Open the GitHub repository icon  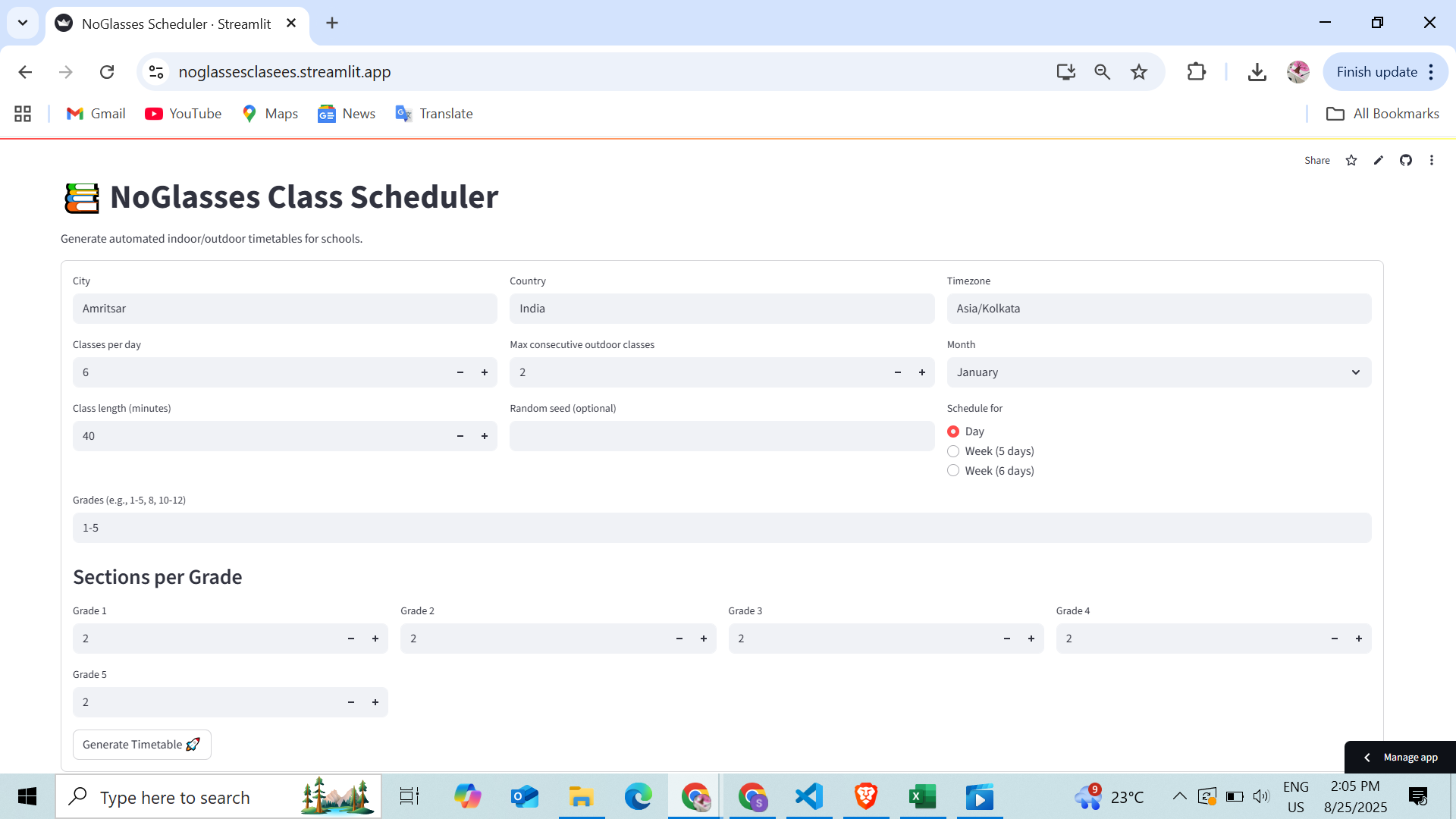pyautogui.click(x=1406, y=160)
